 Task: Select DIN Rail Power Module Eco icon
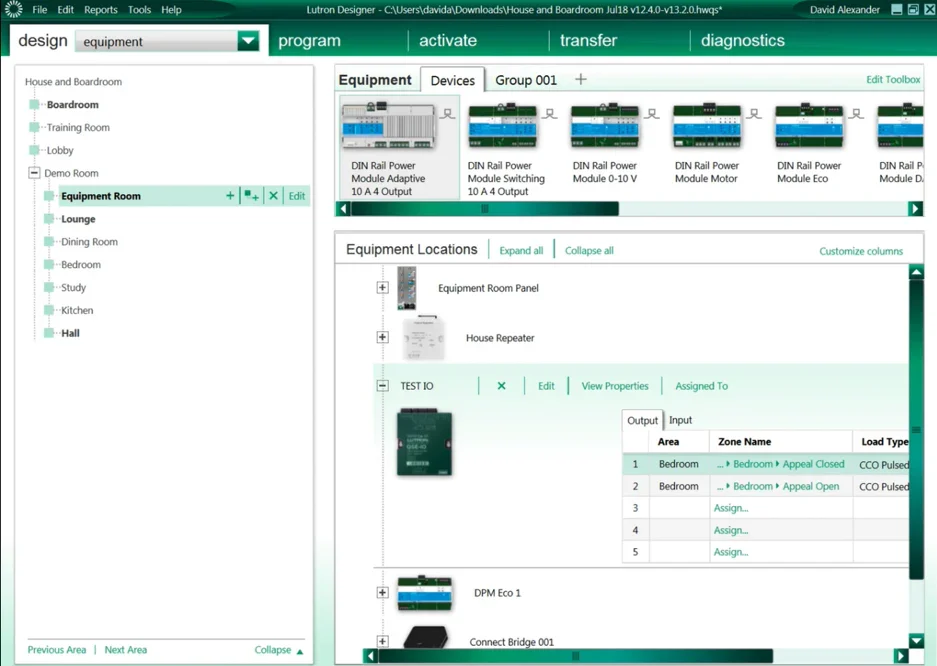click(809, 126)
